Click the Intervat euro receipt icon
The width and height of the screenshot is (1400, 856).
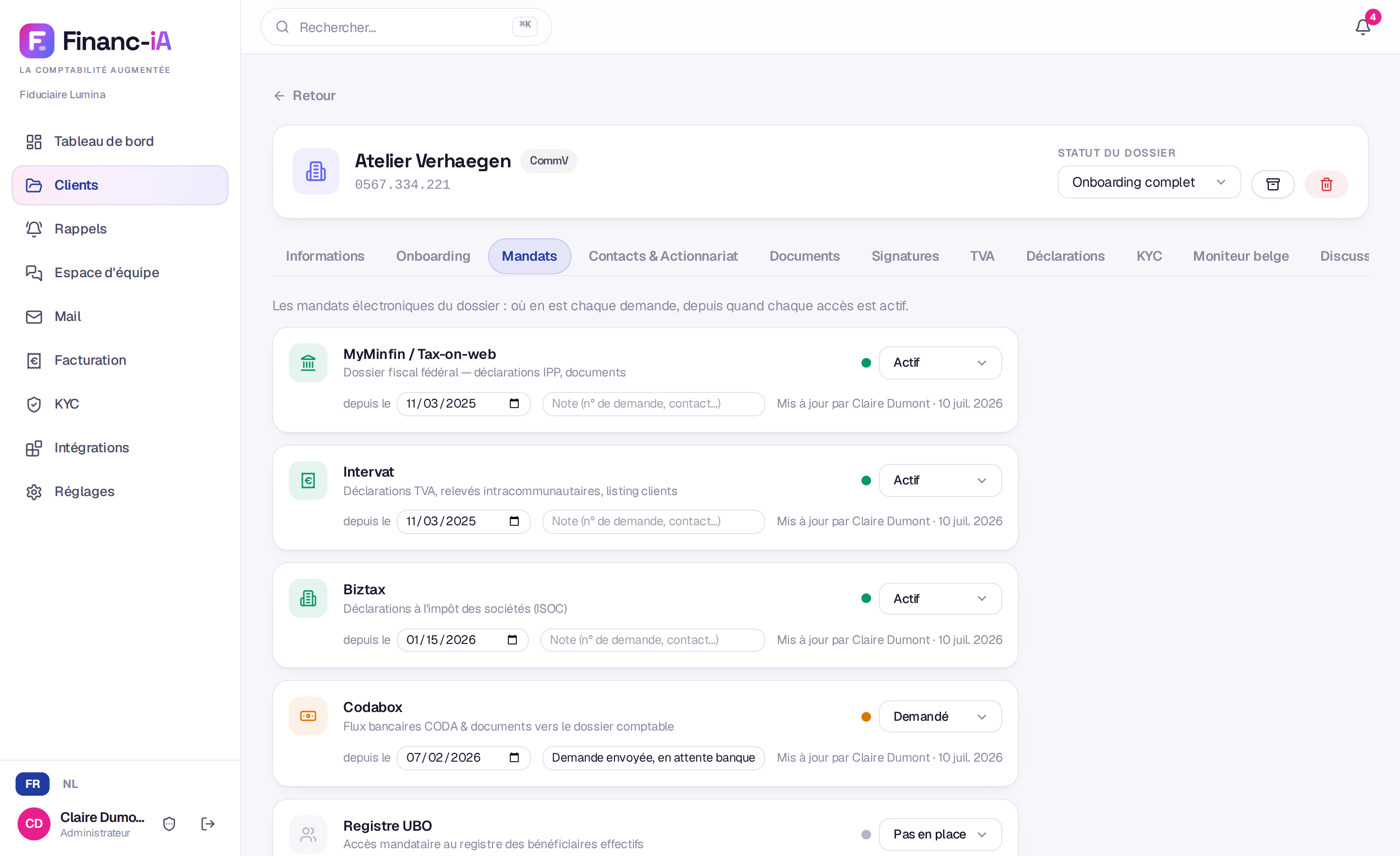click(308, 481)
